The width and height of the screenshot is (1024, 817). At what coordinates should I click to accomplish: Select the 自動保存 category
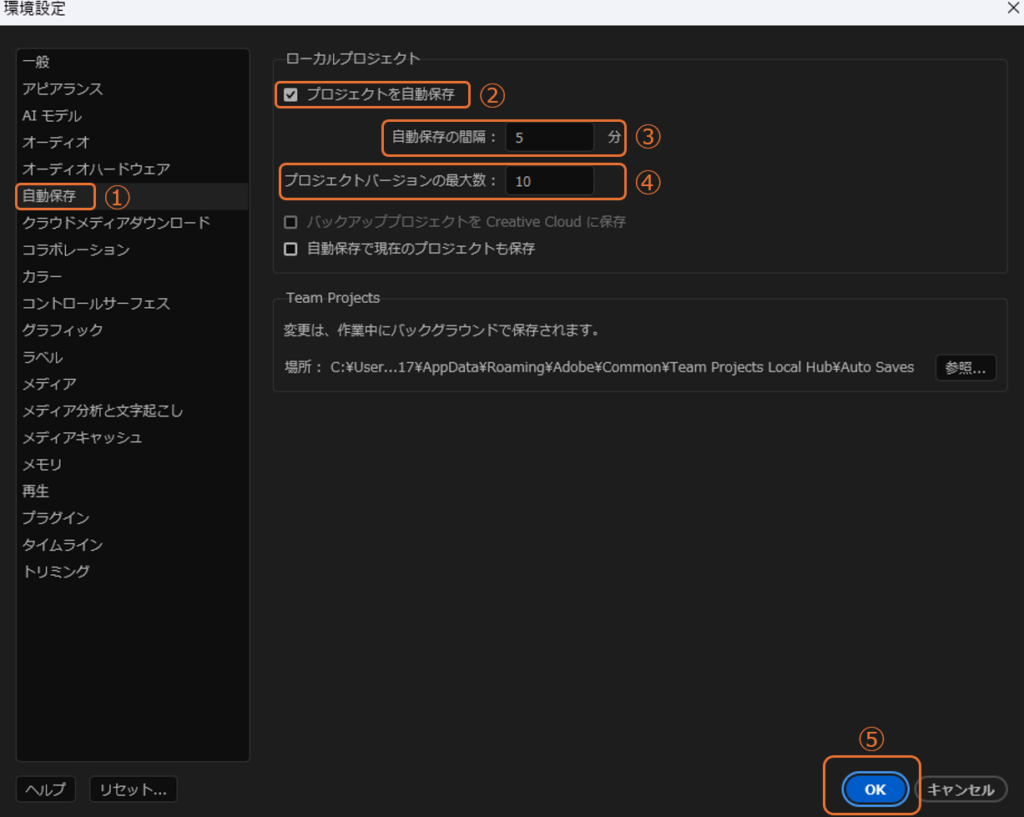pyautogui.click(x=49, y=196)
